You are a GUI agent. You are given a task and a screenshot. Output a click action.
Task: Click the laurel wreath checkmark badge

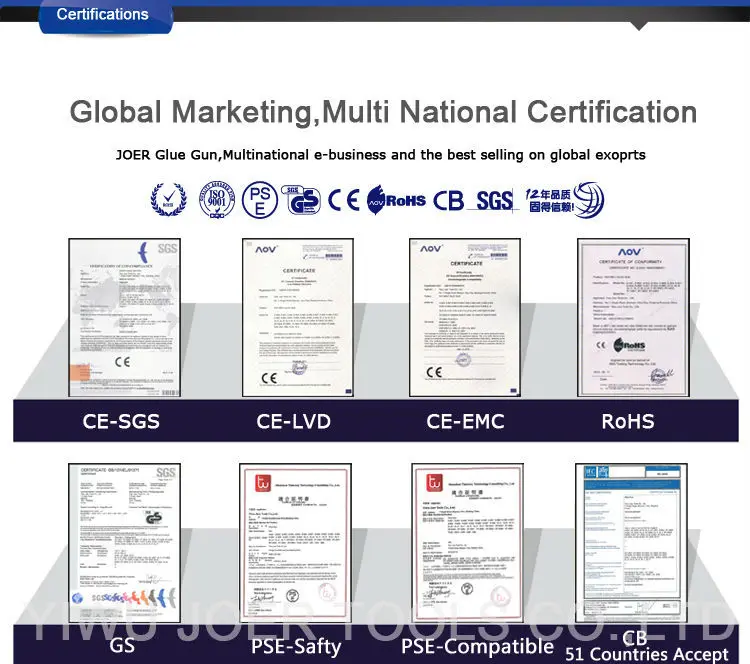[x=169, y=199]
